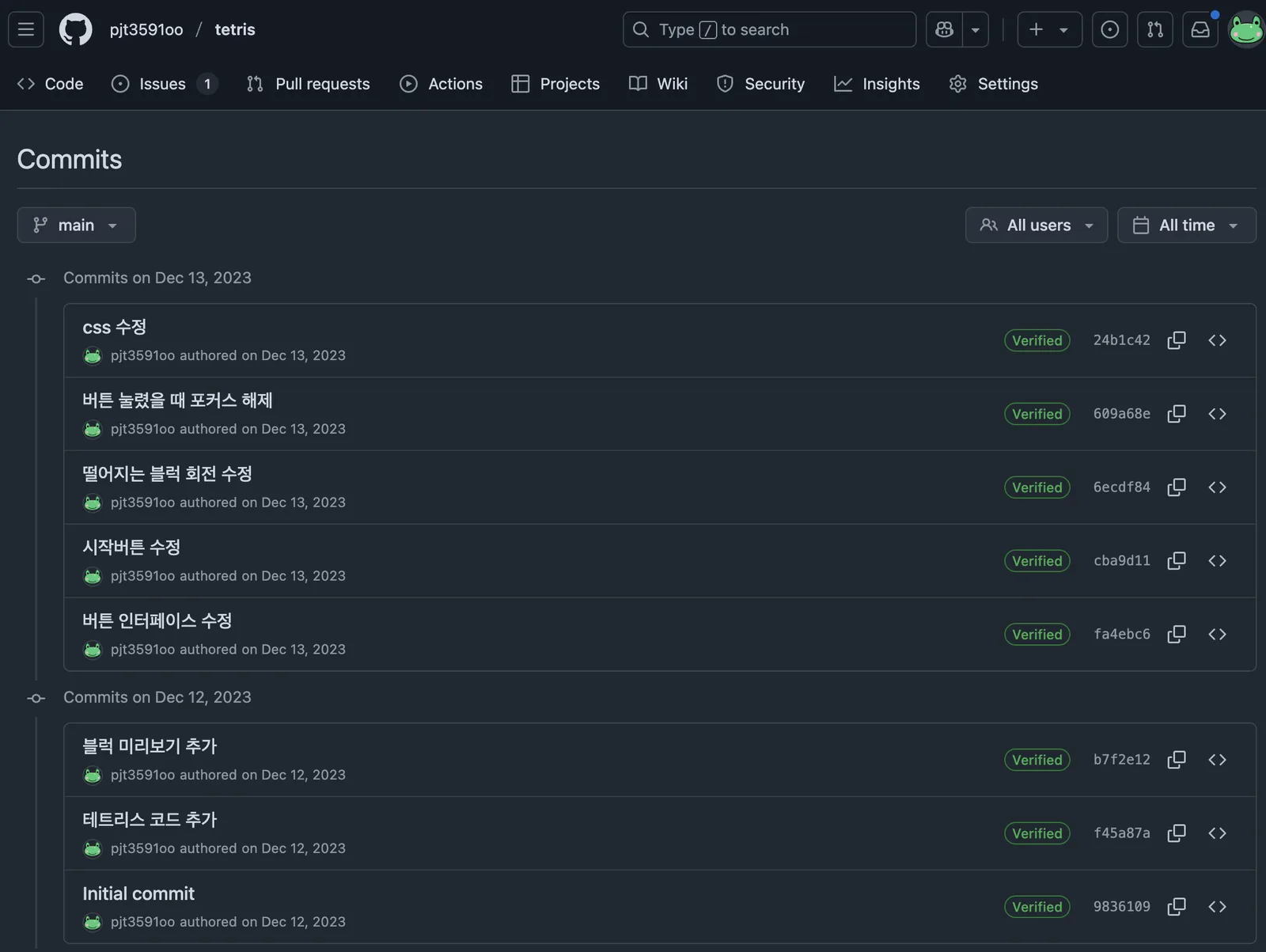Viewport: 1266px width, 952px height.
Task: Copy full SHA for commit cba9d11
Action: tap(1177, 561)
